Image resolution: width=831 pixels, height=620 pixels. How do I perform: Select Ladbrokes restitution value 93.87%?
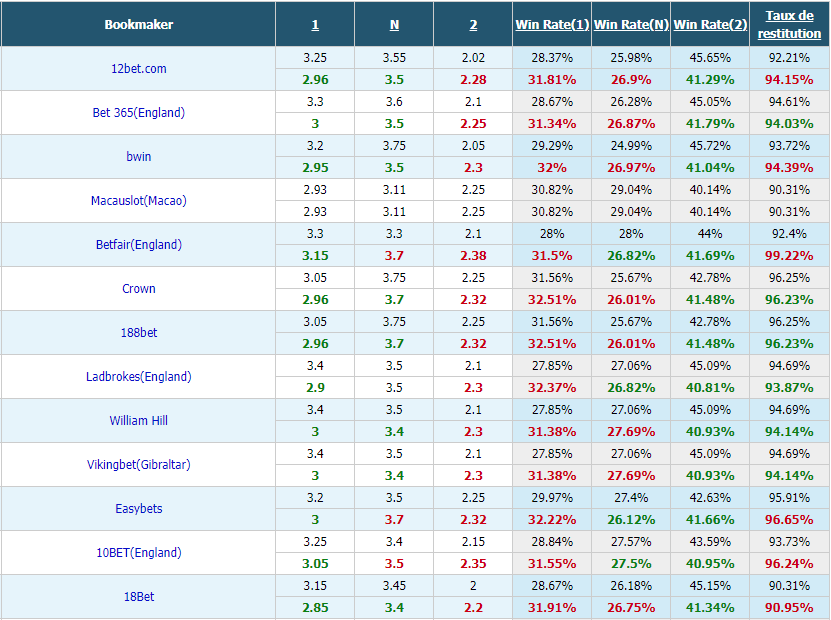point(789,387)
